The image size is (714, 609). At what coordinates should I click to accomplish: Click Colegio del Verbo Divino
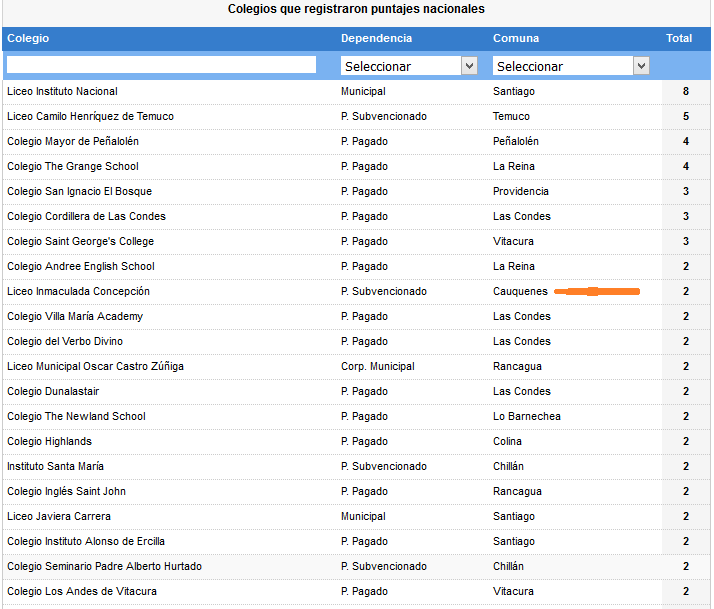point(65,341)
